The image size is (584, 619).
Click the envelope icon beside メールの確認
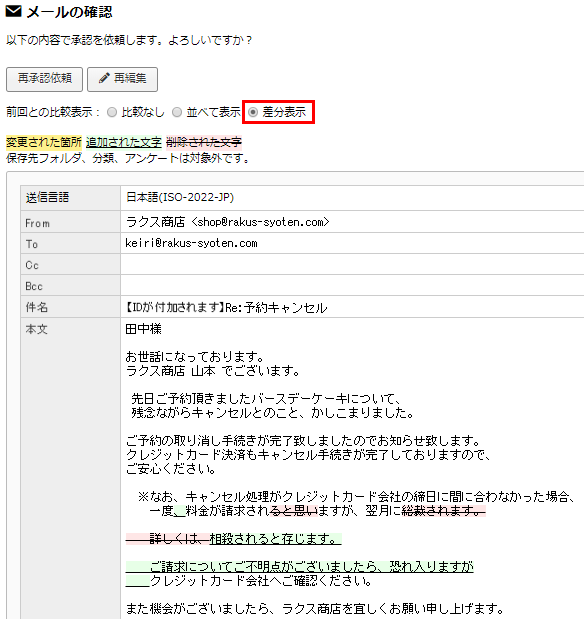13,11
